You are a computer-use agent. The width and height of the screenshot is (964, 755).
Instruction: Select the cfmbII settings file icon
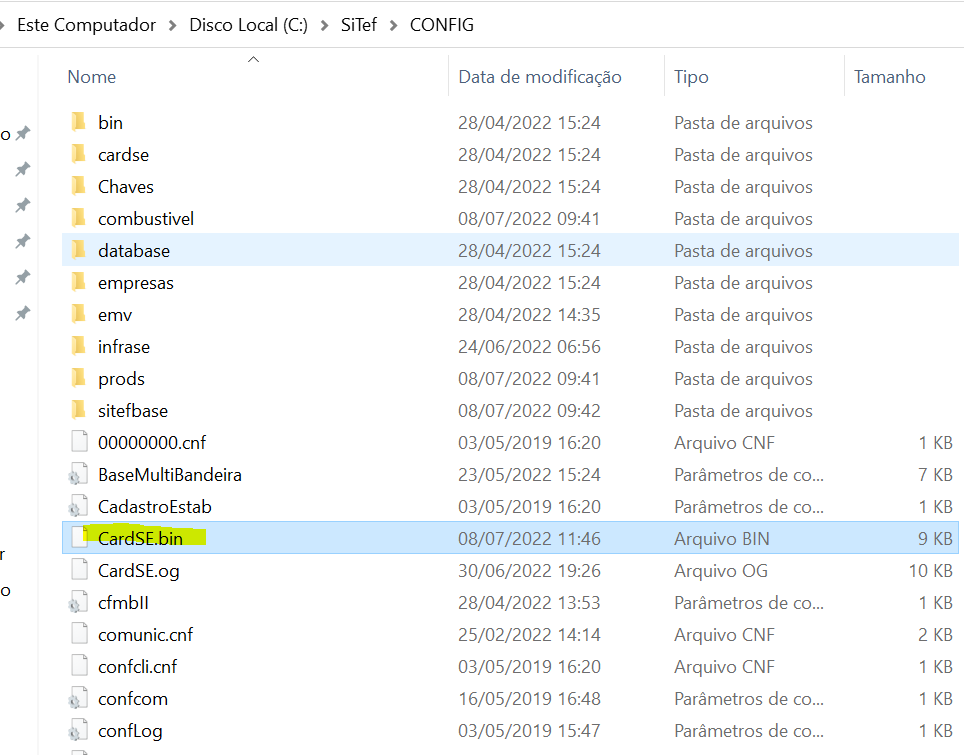tap(78, 603)
